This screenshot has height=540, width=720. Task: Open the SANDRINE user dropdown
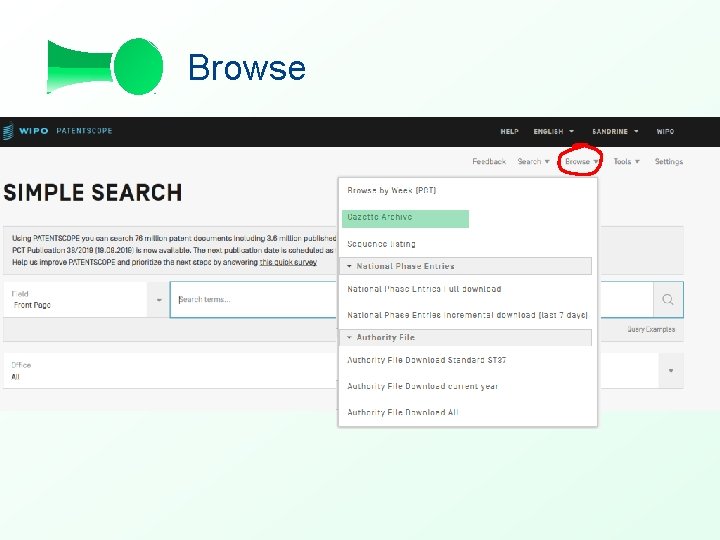(615, 131)
